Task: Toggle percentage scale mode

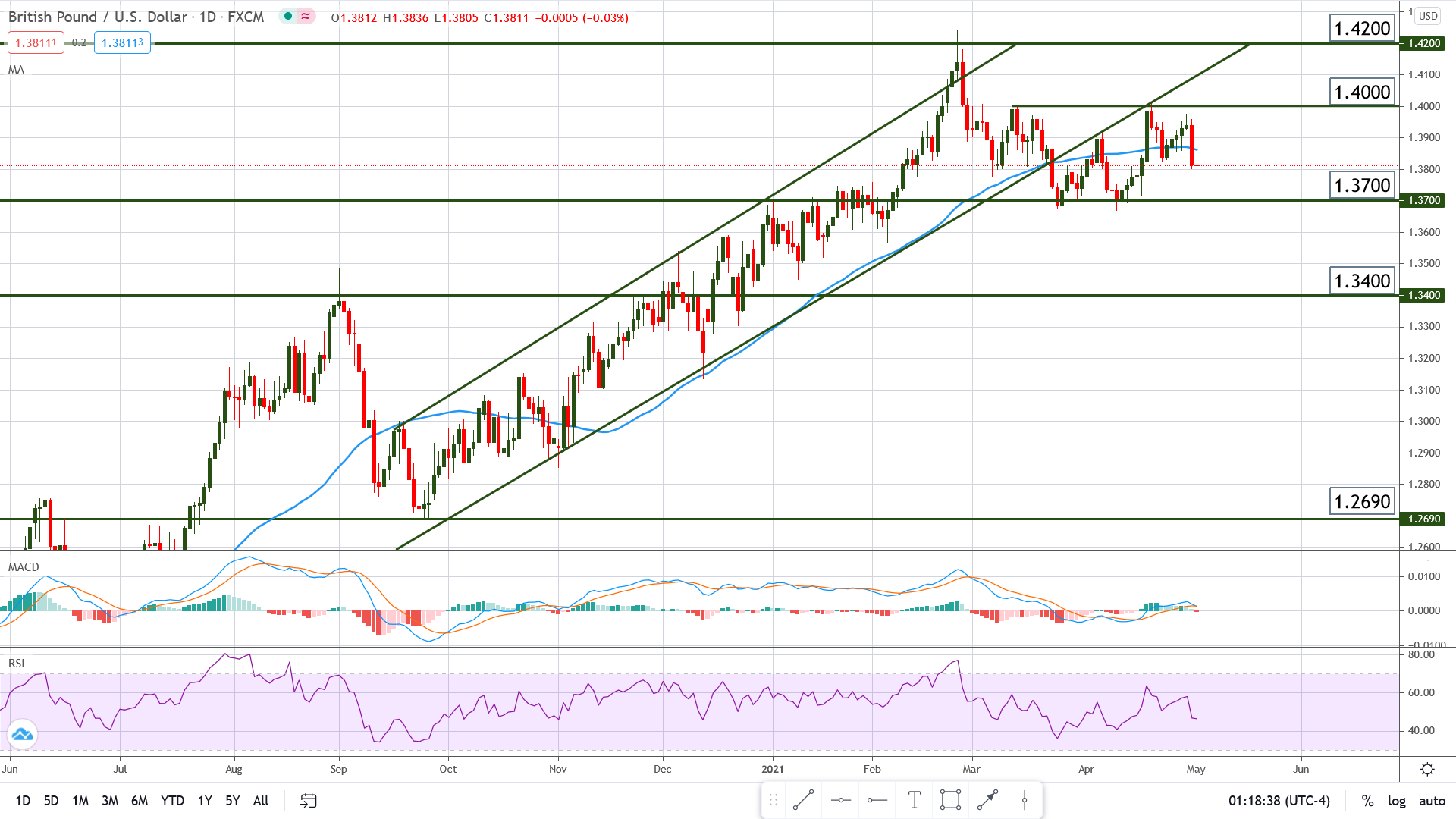Action: 1368,801
